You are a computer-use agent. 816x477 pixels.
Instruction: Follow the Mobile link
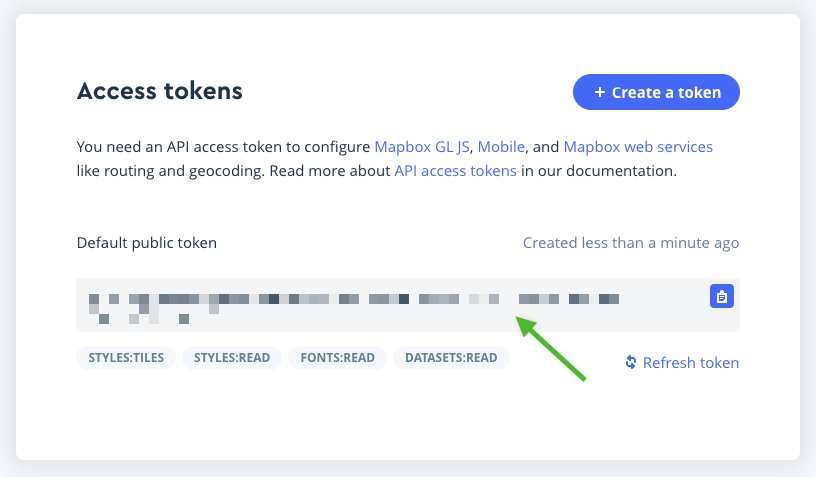(501, 146)
